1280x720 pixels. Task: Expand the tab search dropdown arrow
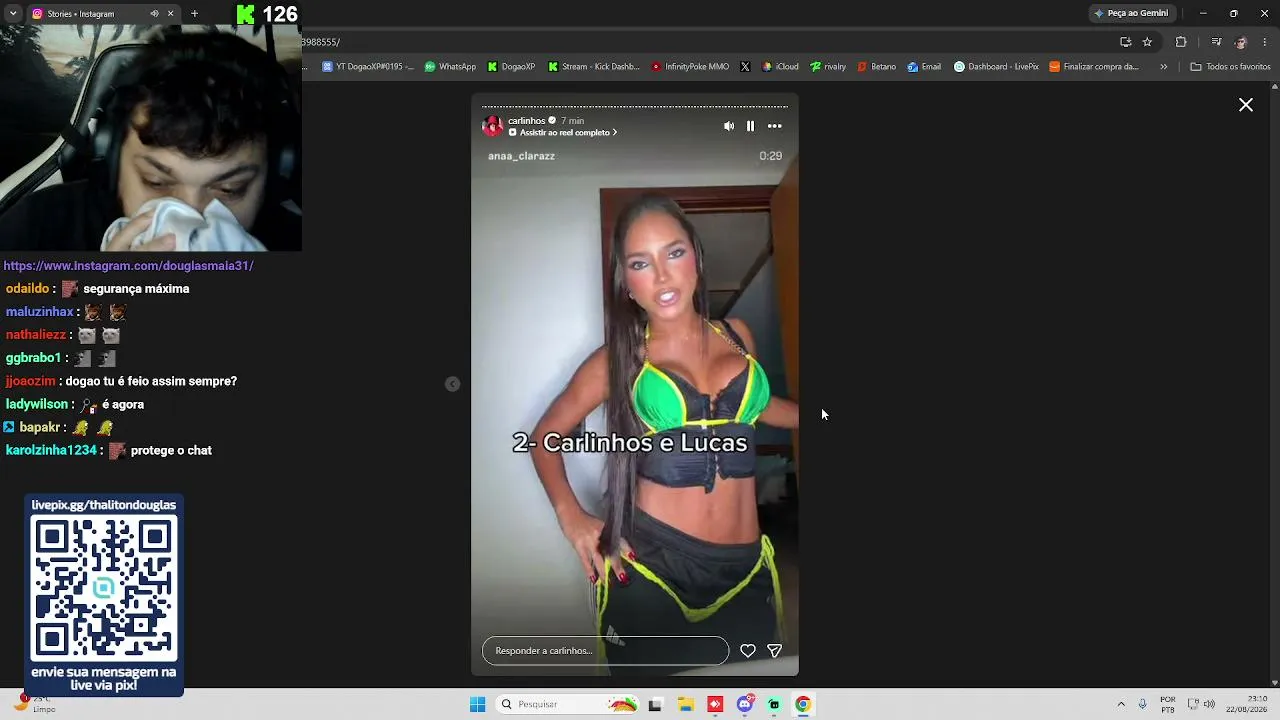13,14
